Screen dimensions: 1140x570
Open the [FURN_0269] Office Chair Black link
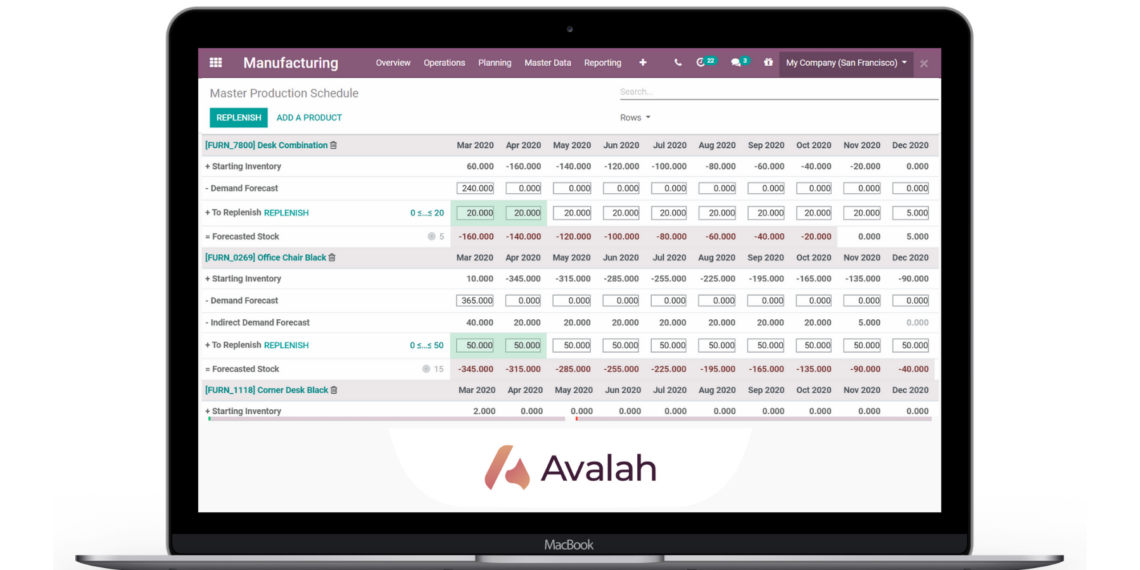click(x=265, y=258)
